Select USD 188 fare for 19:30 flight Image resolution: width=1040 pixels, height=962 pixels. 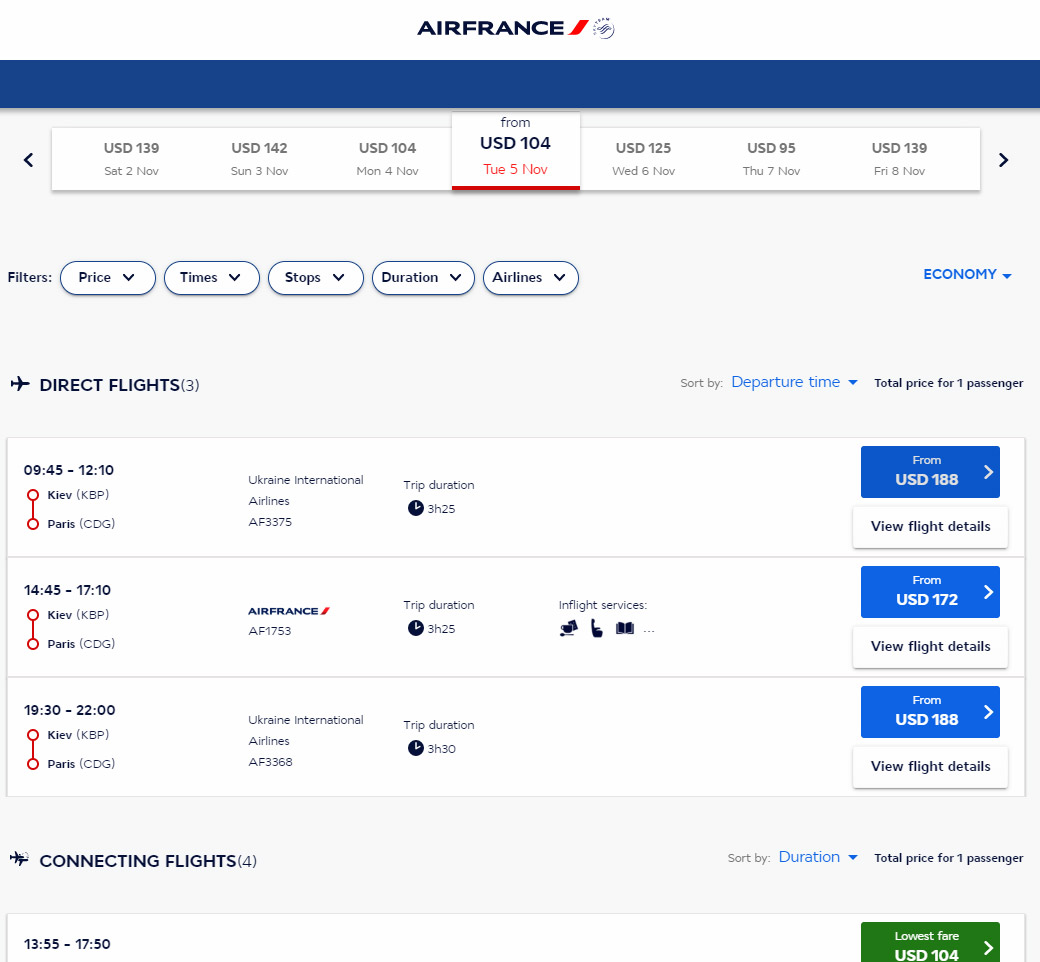930,712
